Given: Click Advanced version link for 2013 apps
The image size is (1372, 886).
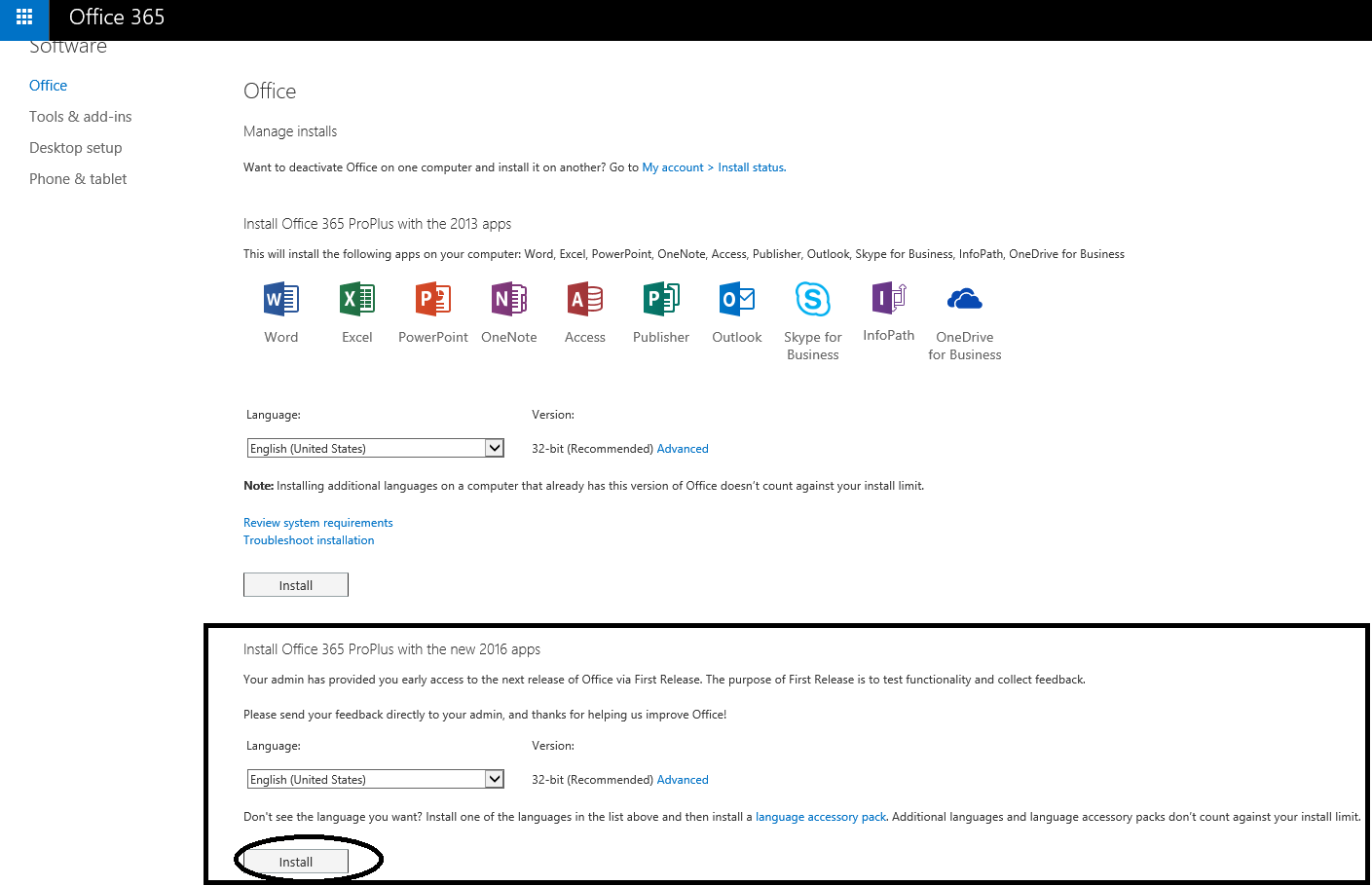Looking at the screenshot, I should 683,449.
